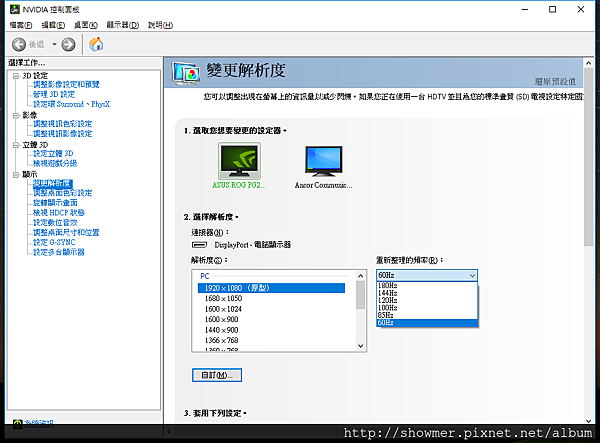Open 設定數位音效 in tree
600x443 pixels.
55,223
